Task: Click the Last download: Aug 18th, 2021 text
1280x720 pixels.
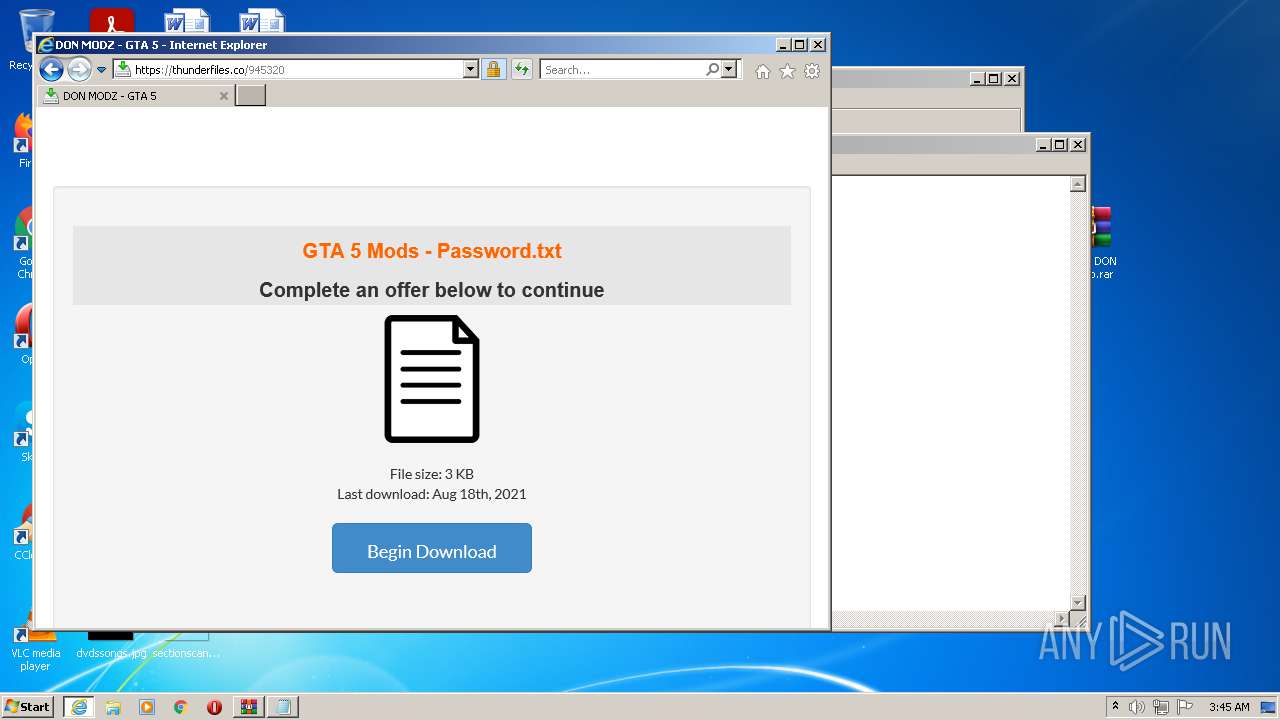Action: point(432,494)
